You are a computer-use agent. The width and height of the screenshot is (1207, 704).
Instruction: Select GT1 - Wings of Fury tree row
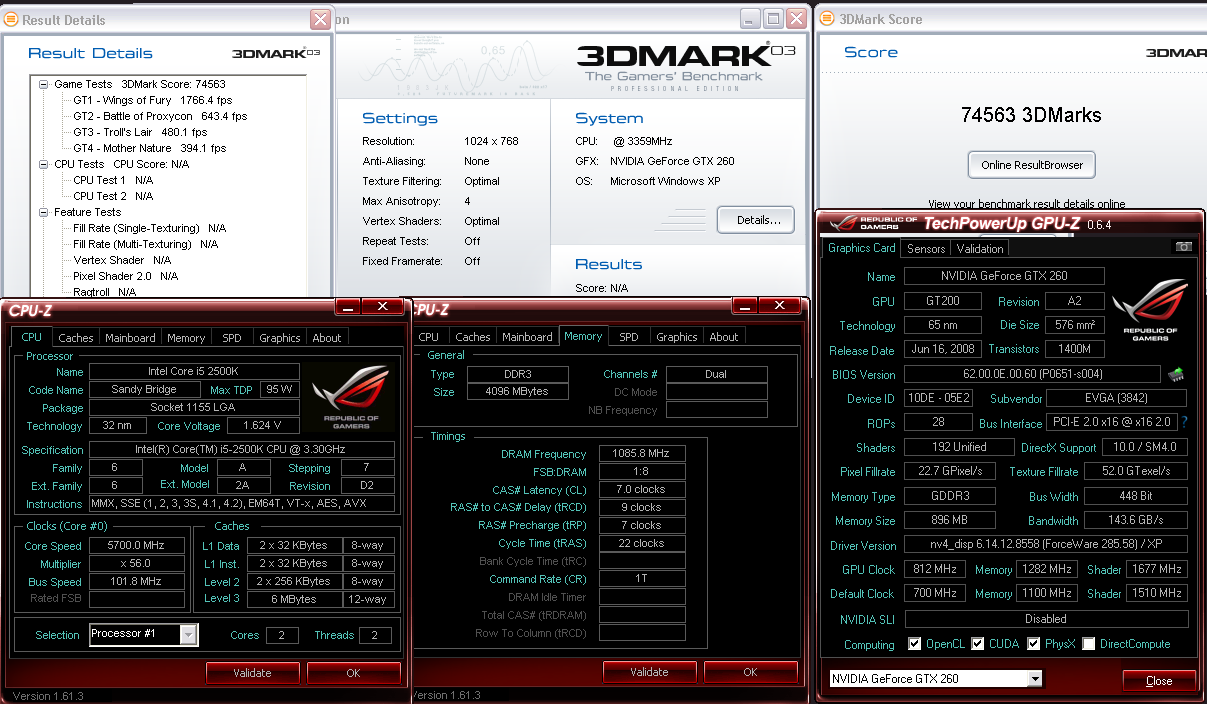coord(153,100)
